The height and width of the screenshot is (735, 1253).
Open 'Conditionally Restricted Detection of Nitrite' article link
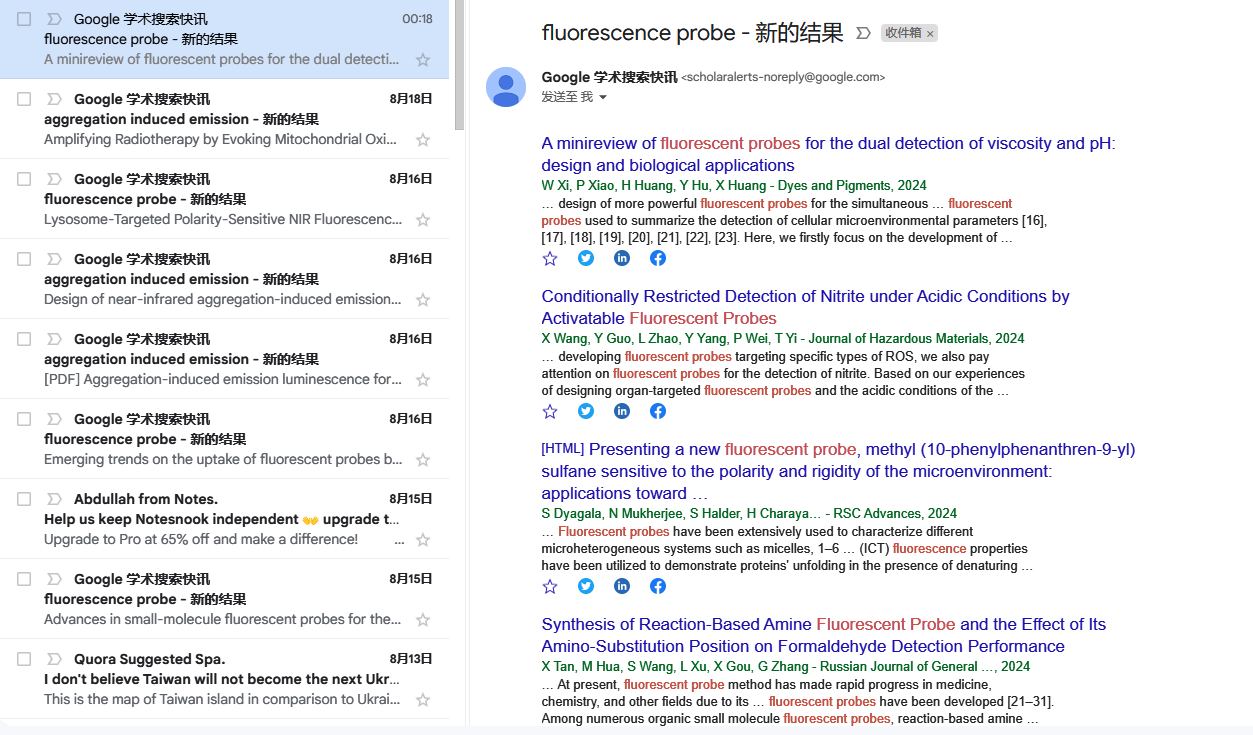[x=805, y=307]
